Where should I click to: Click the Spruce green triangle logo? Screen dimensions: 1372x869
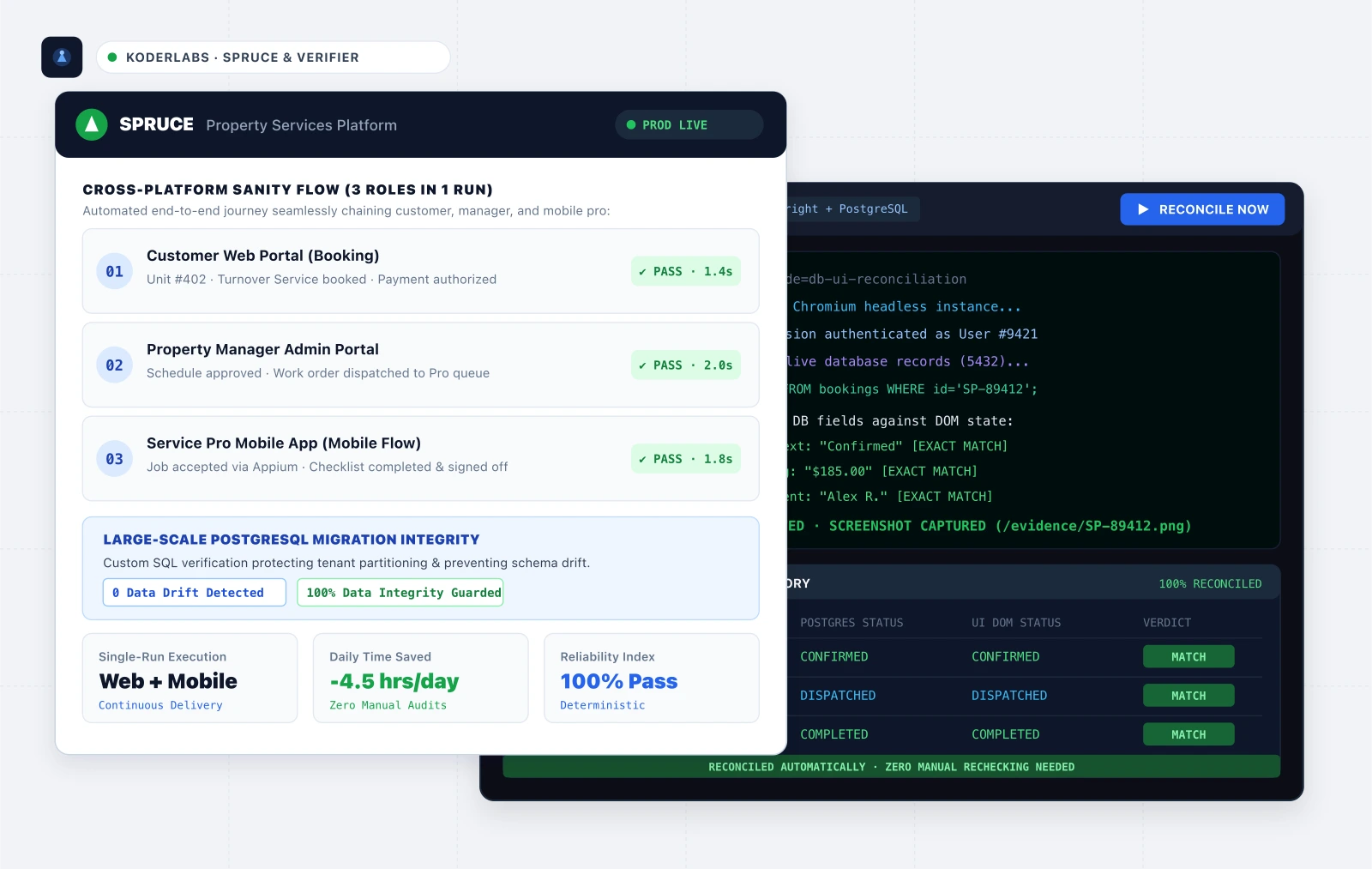92,124
